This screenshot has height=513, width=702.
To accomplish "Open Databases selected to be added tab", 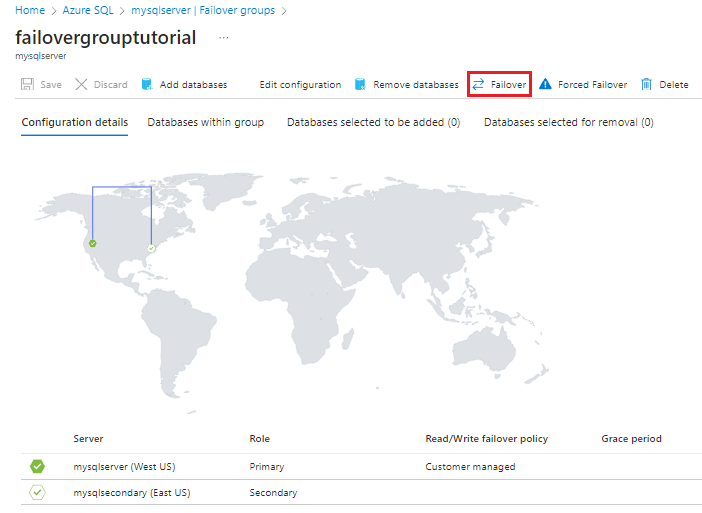I will point(373,123).
